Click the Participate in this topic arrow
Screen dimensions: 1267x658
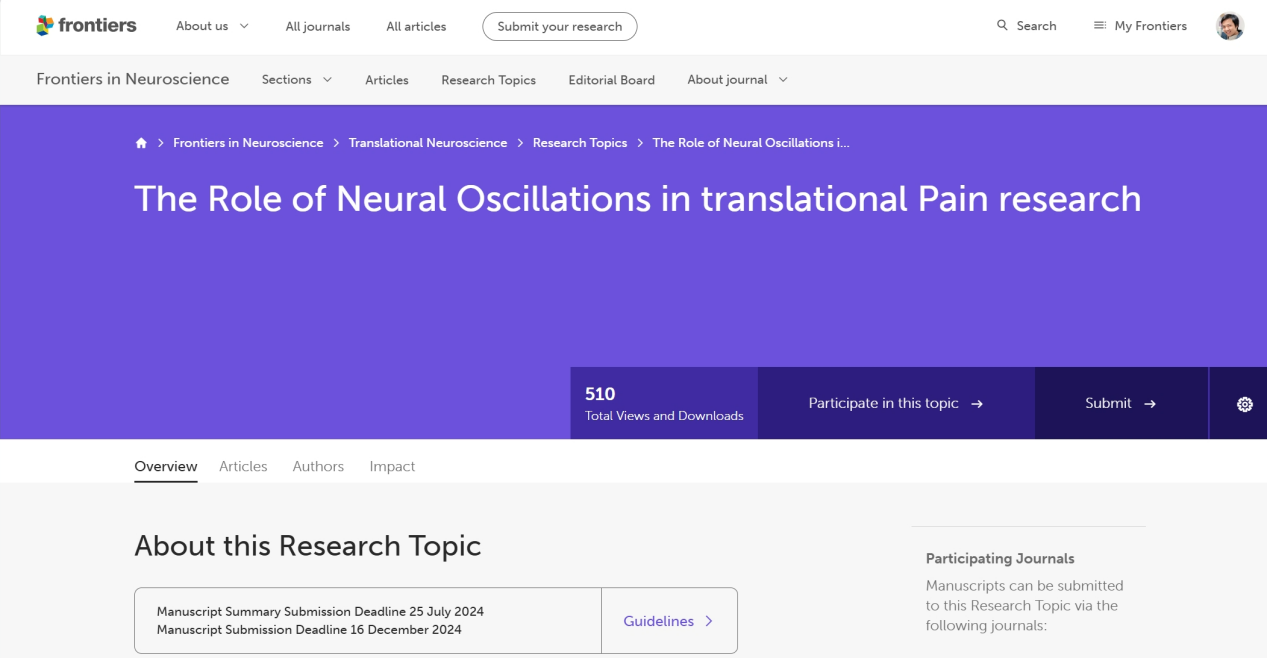pyautogui.click(x=977, y=404)
